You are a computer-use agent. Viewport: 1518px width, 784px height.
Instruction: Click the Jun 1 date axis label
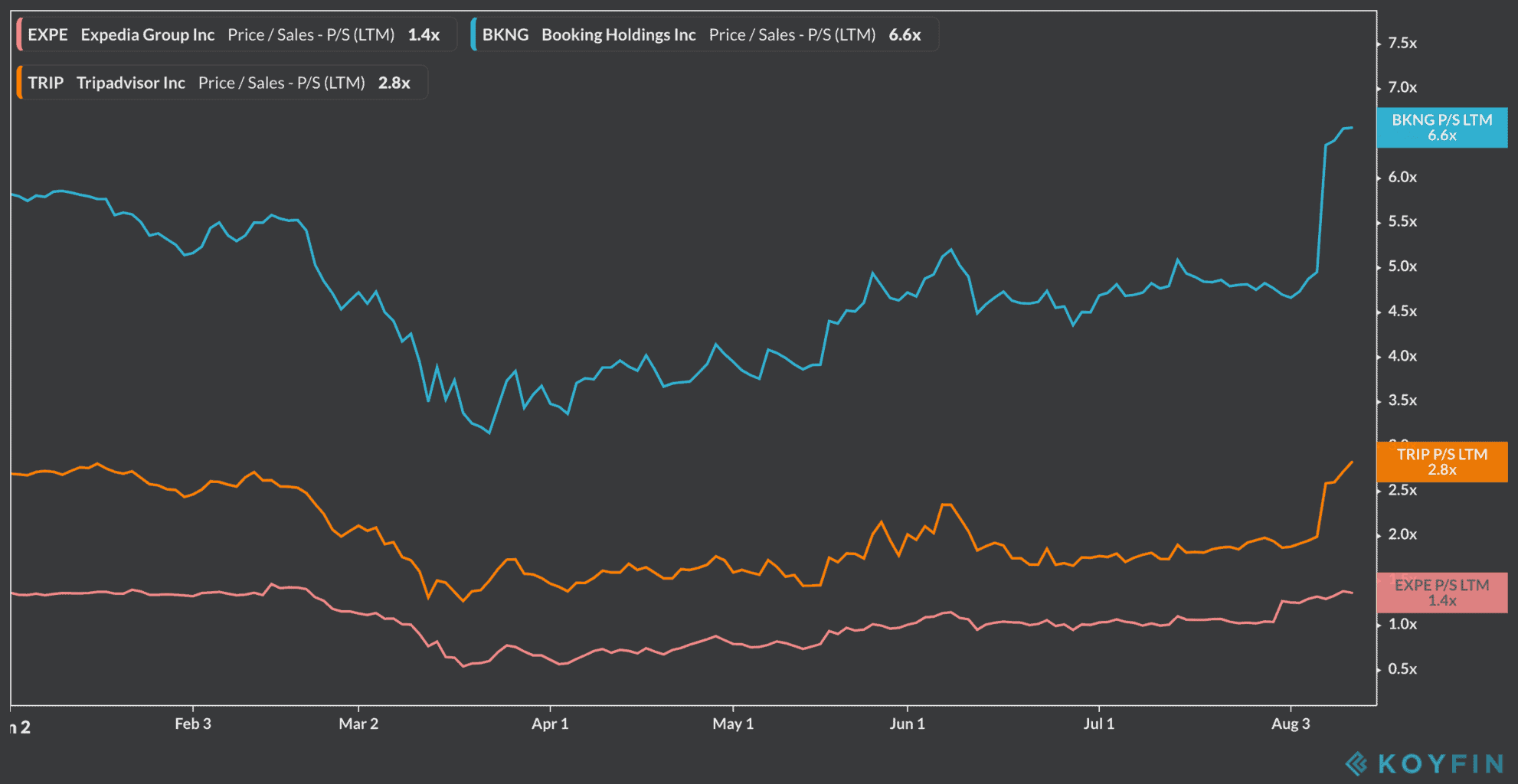[908, 724]
